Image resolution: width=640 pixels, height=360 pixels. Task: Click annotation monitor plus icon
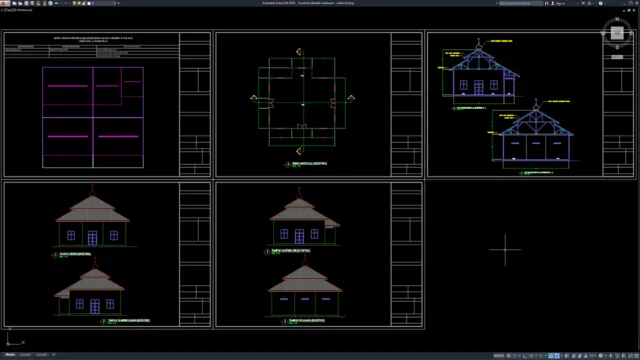[x=611, y=356]
